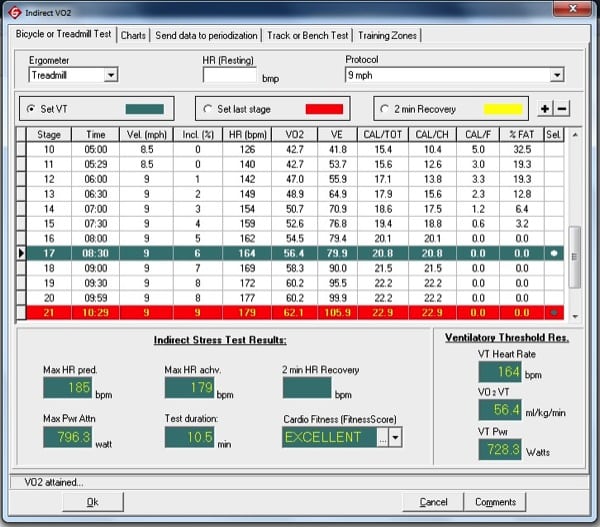Screen dimensions: 600x527
Task: Click the VT Heart Rate value 164
Action: (500, 372)
